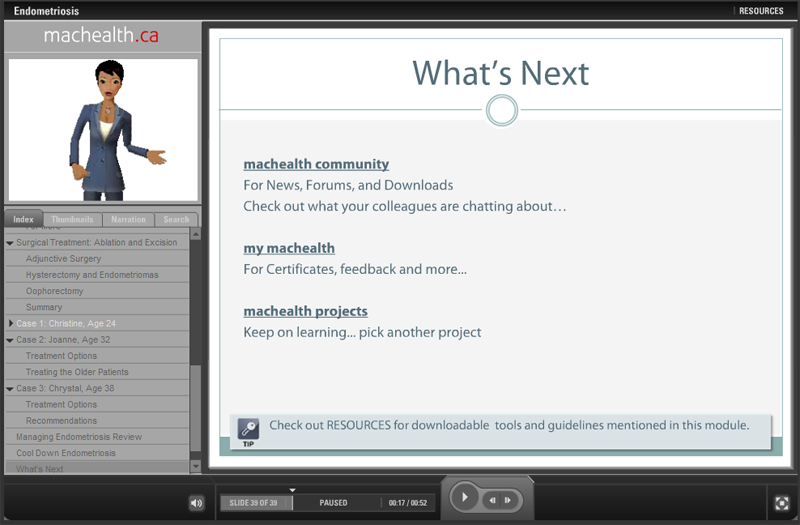This screenshot has width=800, height=525.
Task: Mute audio with the speaker icon
Action: click(x=196, y=503)
